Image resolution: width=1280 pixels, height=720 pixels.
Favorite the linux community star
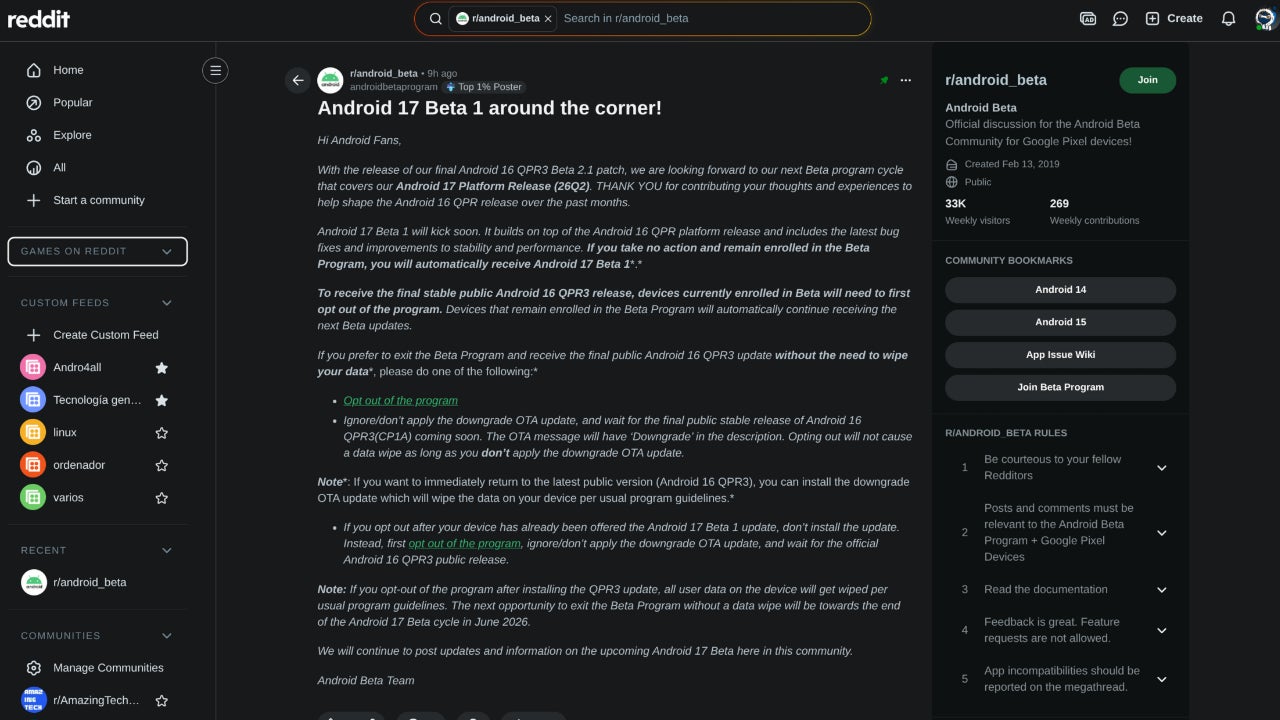click(161, 432)
